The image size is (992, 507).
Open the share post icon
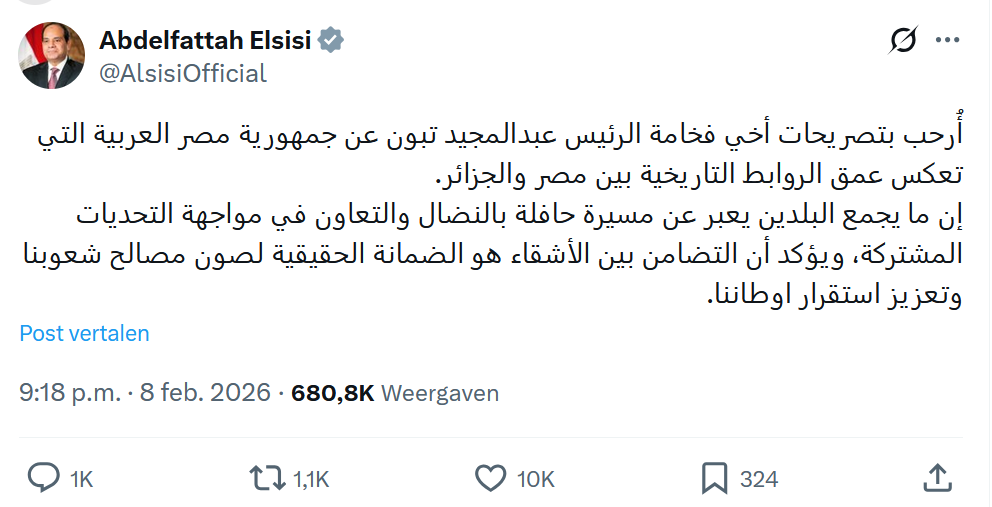[936, 478]
